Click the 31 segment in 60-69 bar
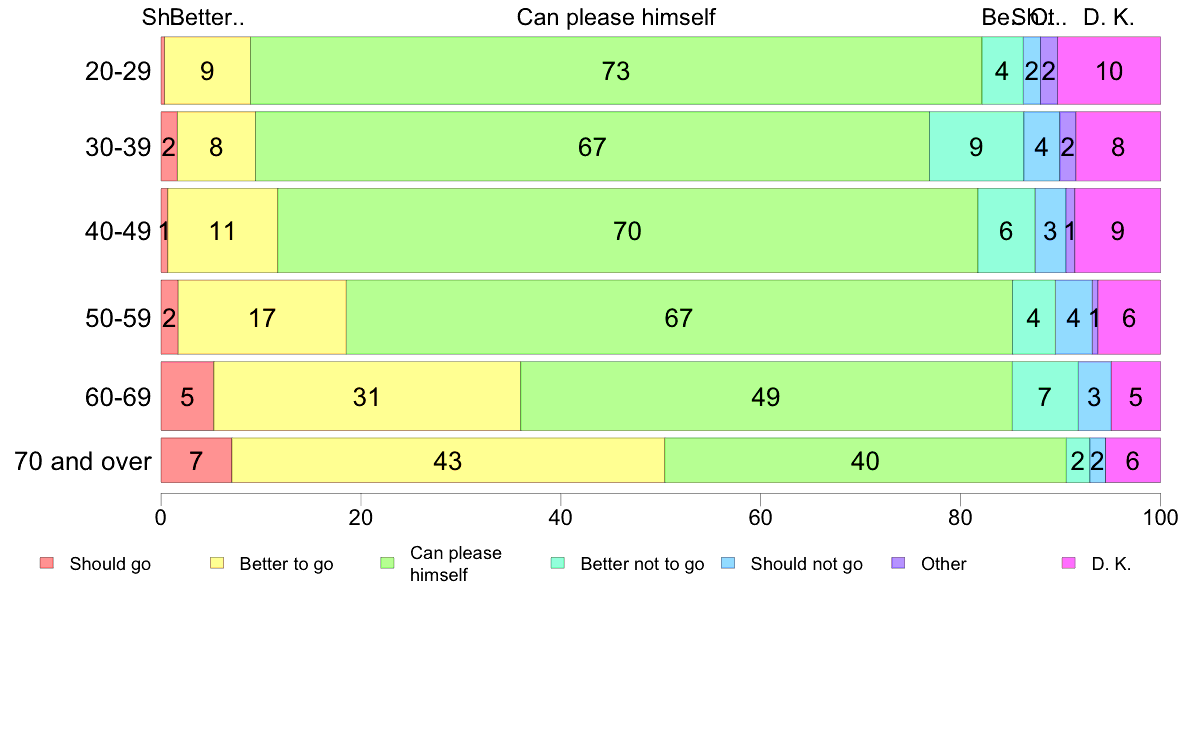Viewport: 1188px width, 736px height. (x=367, y=396)
